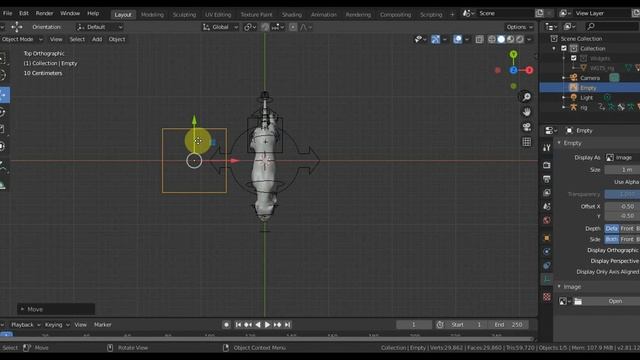This screenshot has height=360, width=640.
Task: Open the overlays dropdown arrow
Action: (x=467, y=39)
